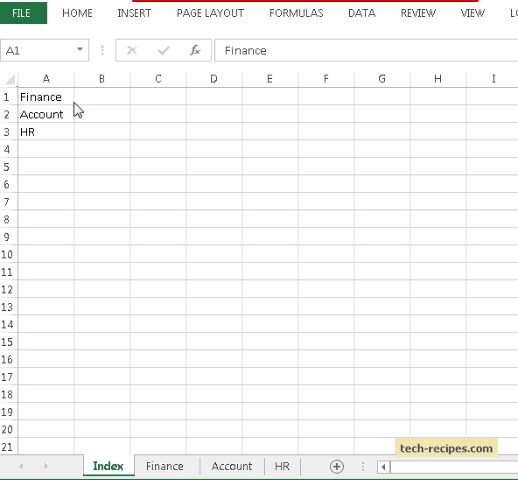Screen dimensions: 518x480
Task: Open the Name Box dropdown arrow
Action: [80, 50]
